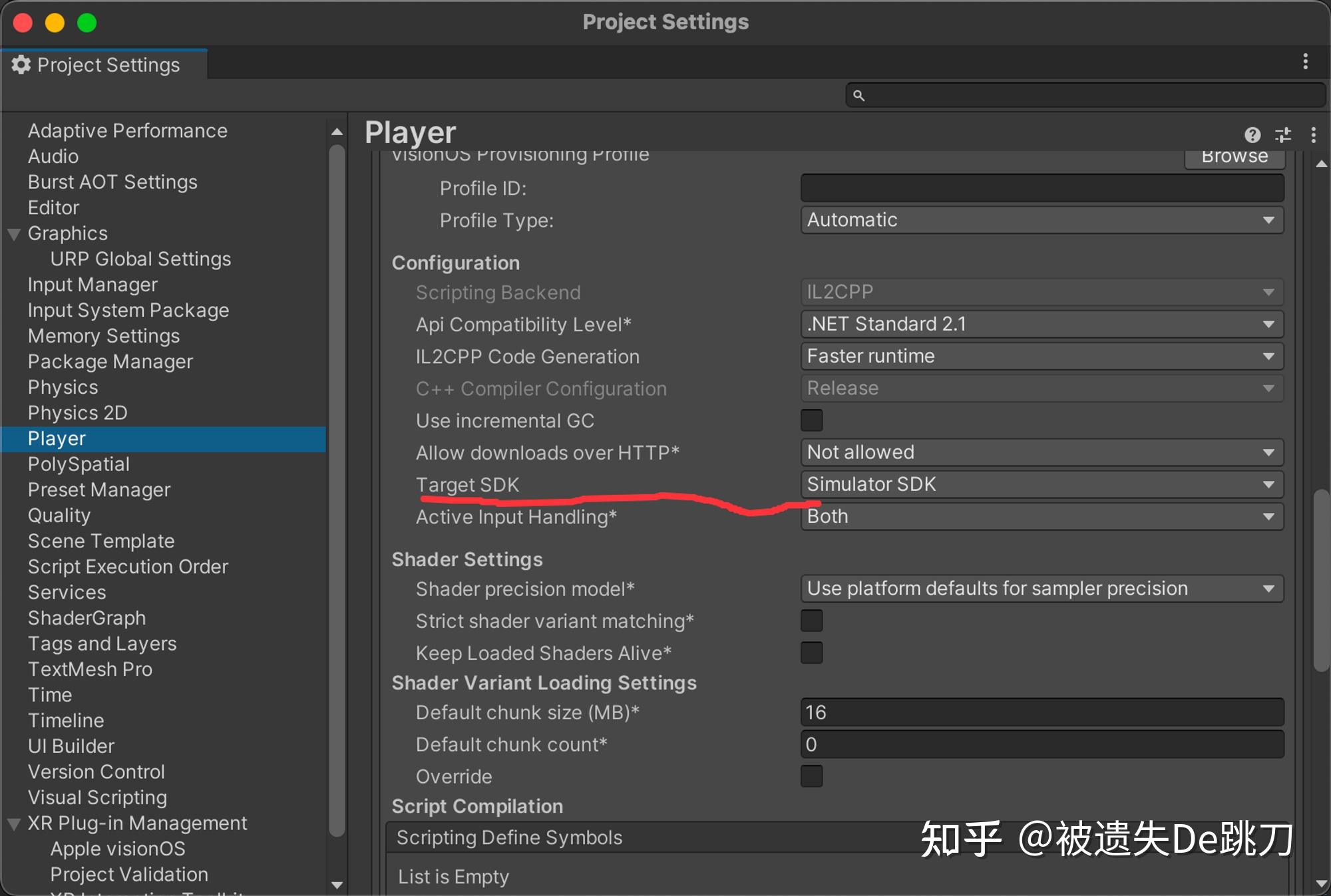This screenshot has width=1331, height=896.
Task: Open the Target SDK dropdown
Action: (x=1041, y=484)
